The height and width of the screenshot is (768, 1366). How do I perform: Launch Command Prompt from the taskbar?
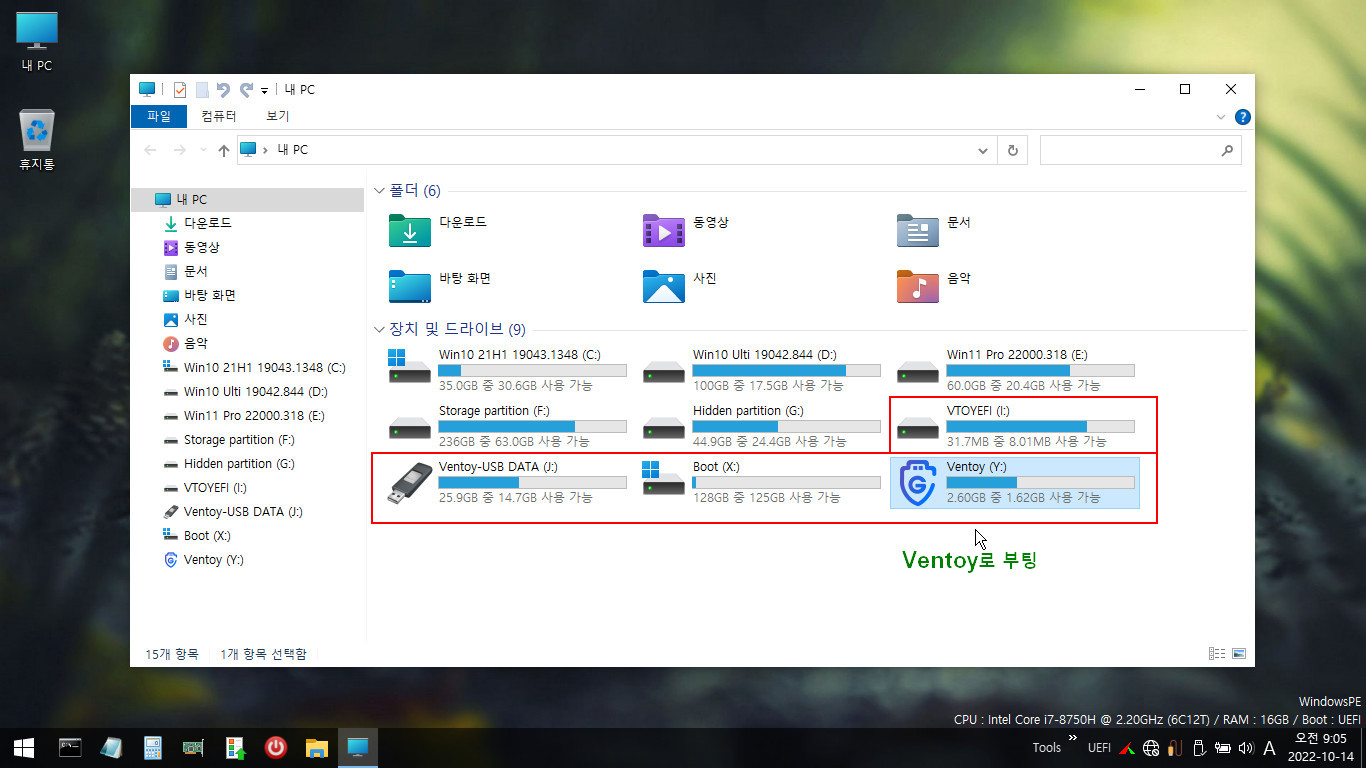(x=70, y=747)
